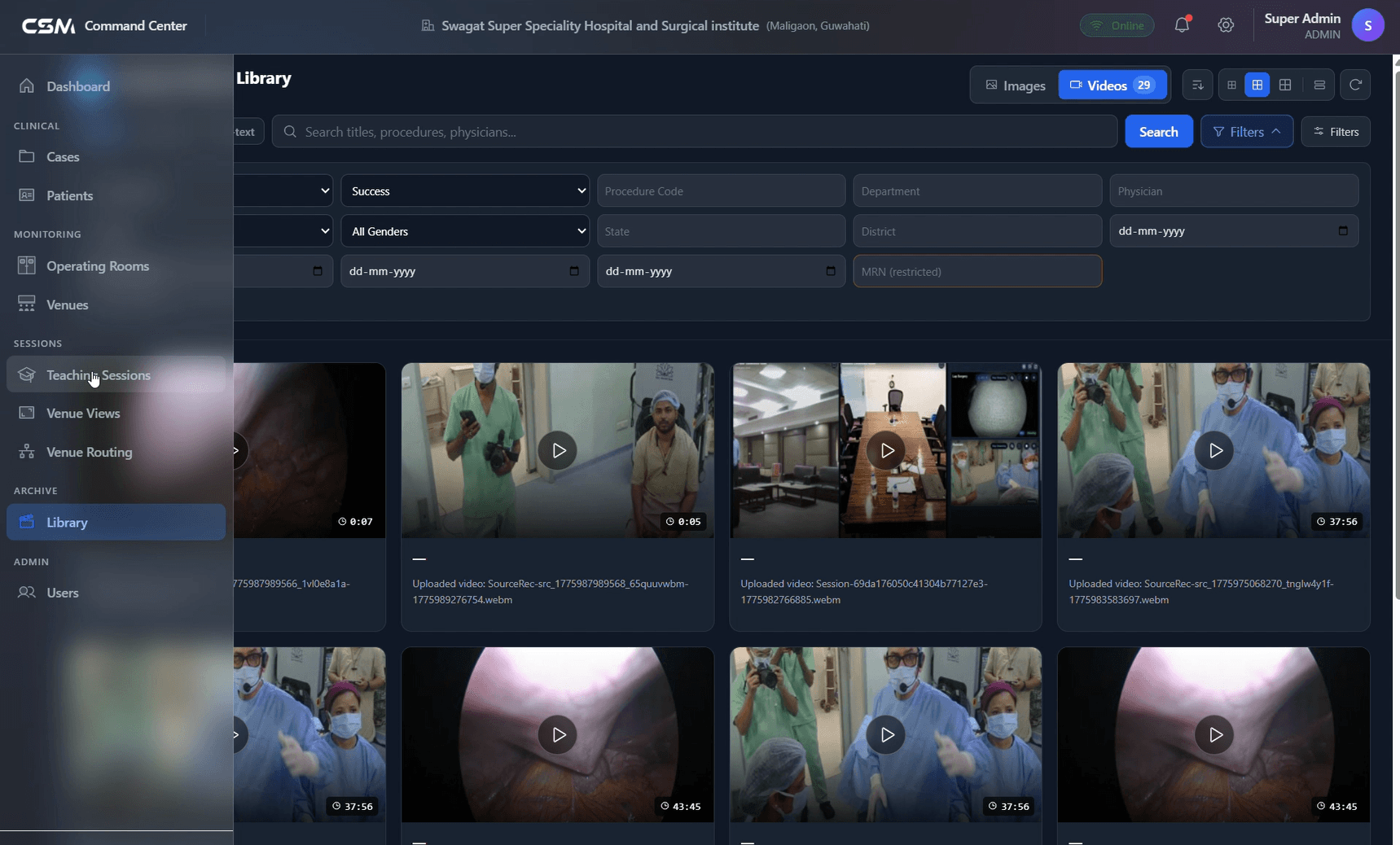Switch to the large grid view

[1285, 85]
